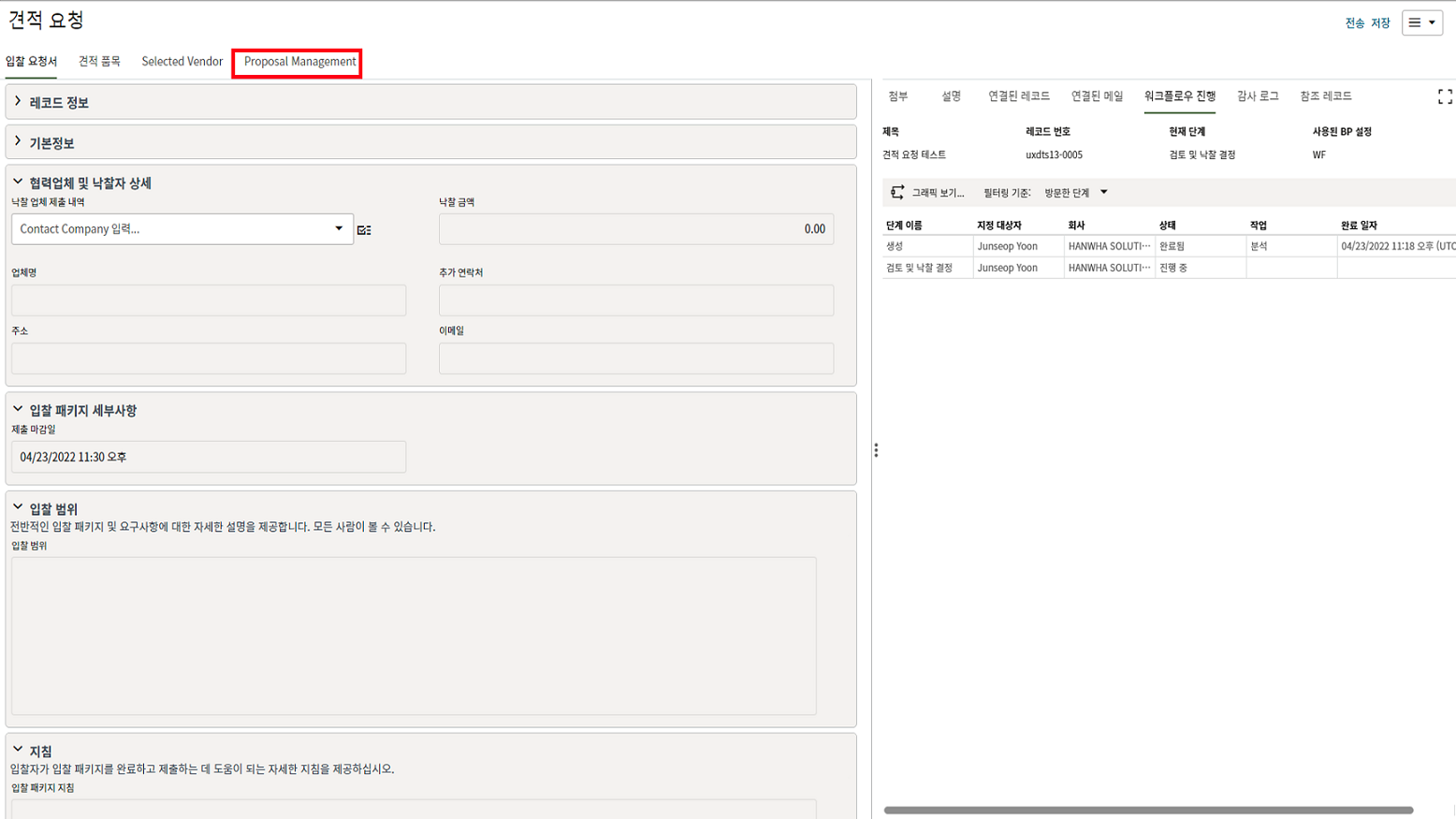This screenshot has width=1456, height=819.
Task: Click the 제출 마감일 date field
Action: click(209, 457)
